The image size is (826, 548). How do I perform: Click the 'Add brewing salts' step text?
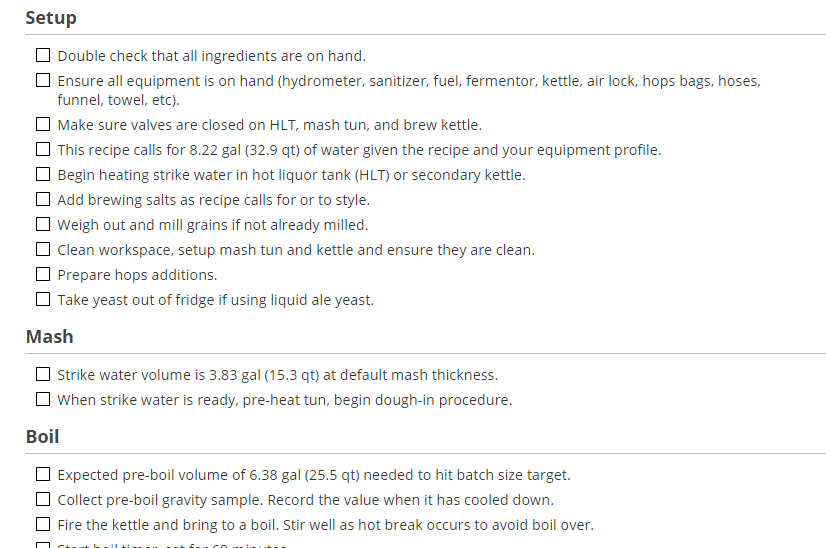pyautogui.click(x=213, y=200)
